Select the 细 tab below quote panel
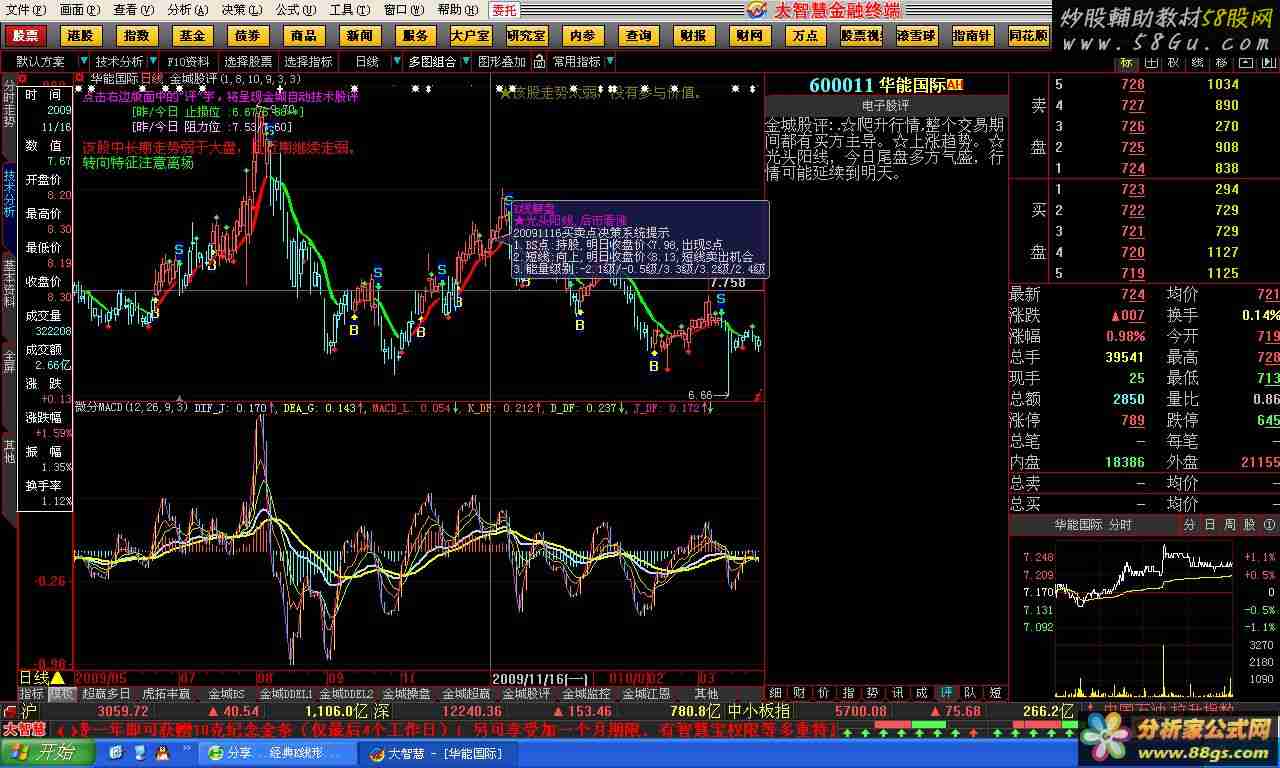This screenshot has width=1280, height=768. [776, 692]
